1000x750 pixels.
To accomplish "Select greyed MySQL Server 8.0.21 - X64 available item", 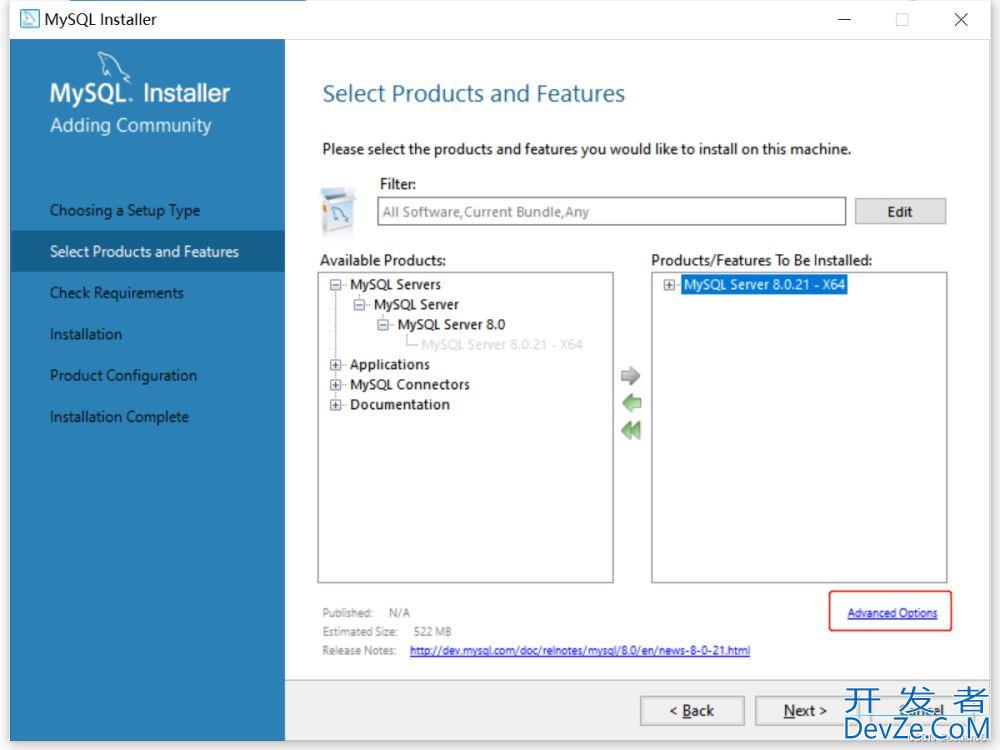I will [x=502, y=345].
